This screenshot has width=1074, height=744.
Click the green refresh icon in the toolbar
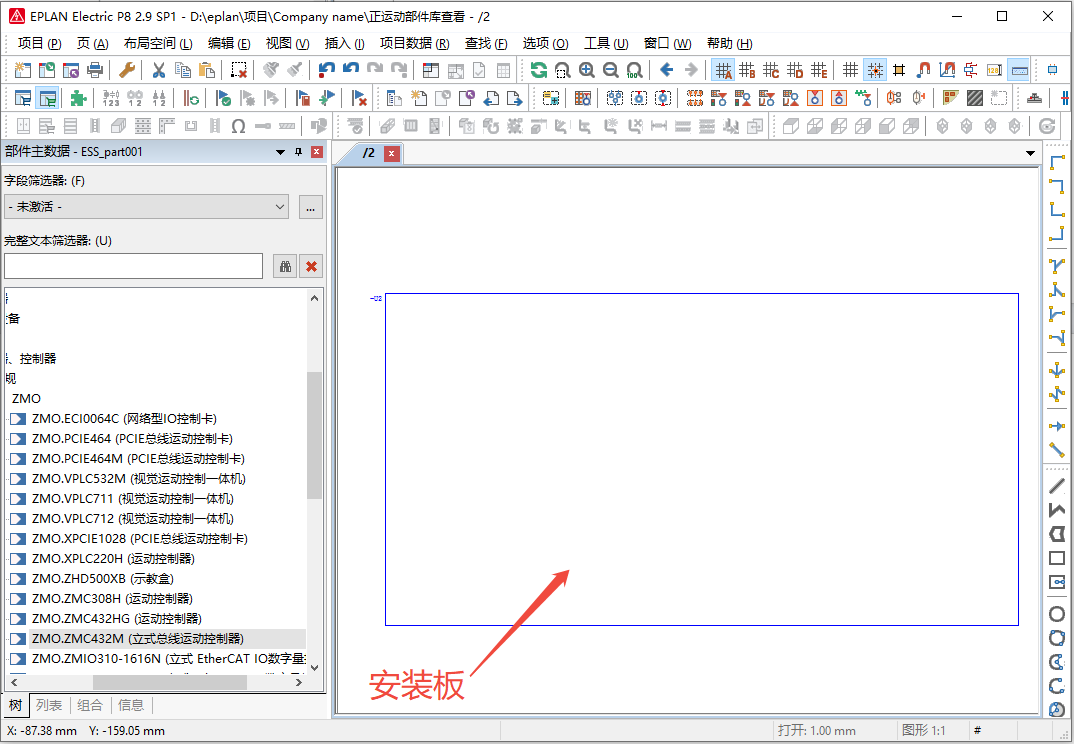(538, 70)
